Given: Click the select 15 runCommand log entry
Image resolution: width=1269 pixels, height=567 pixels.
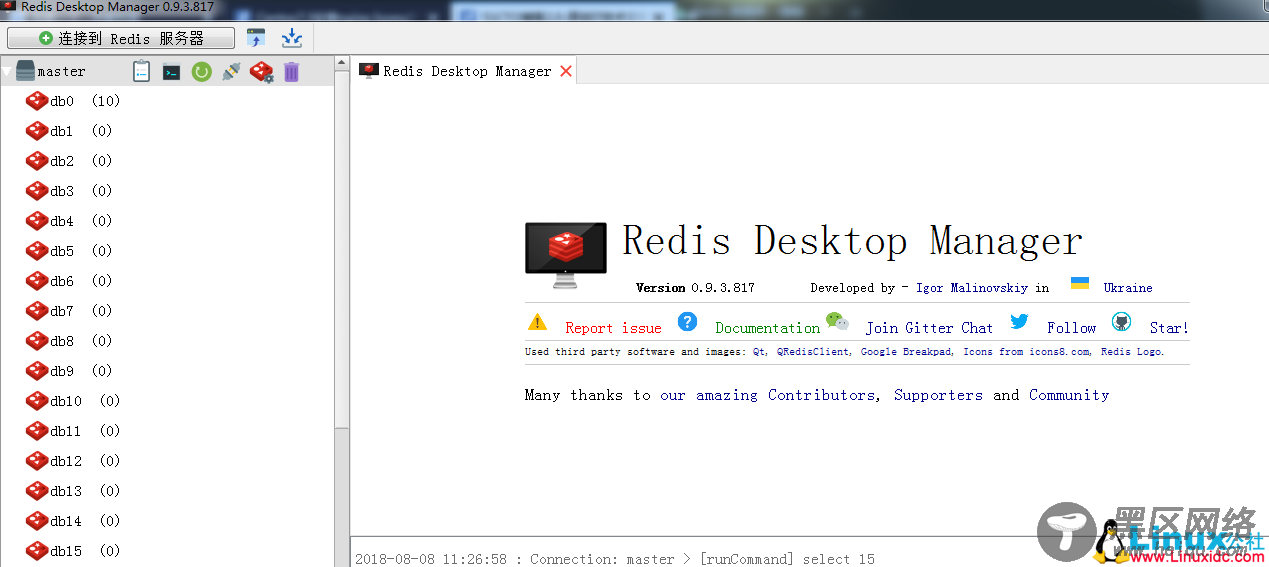Looking at the screenshot, I should coord(615,559).
